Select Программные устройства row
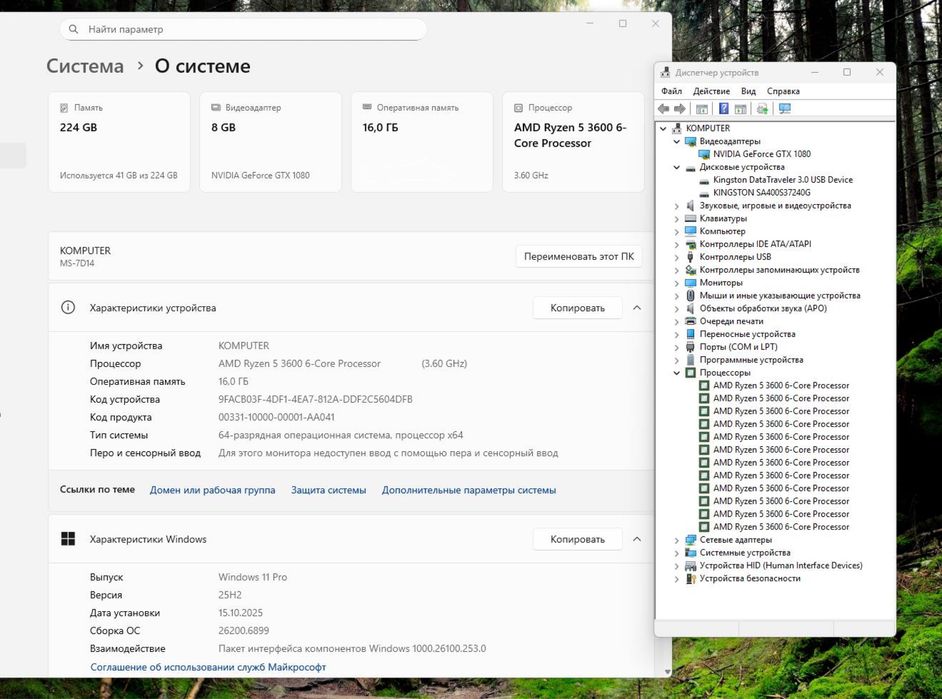The image size is (942, 699). (x=751, y=360)
